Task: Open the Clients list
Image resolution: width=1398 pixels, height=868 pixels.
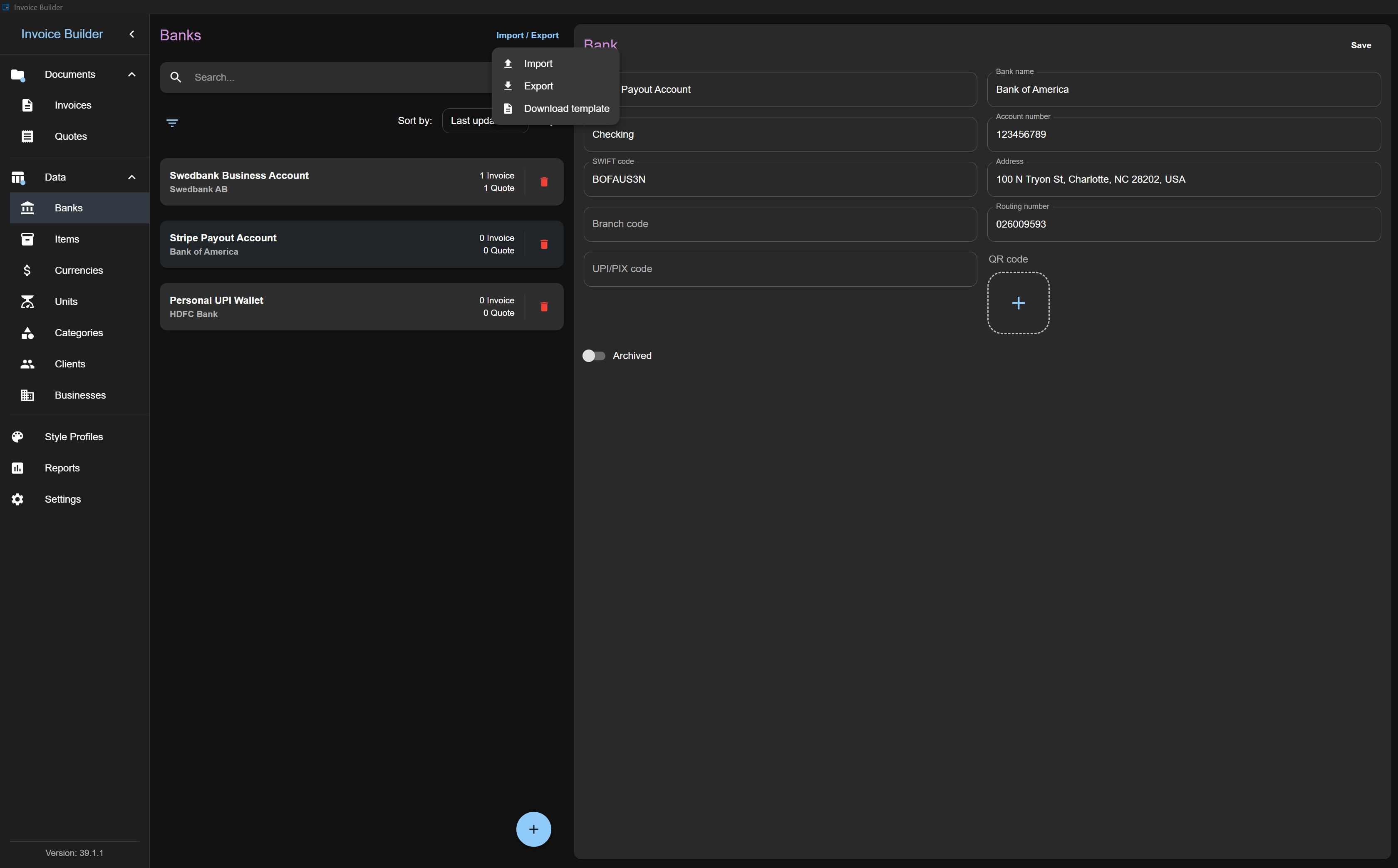Action: 79,364
